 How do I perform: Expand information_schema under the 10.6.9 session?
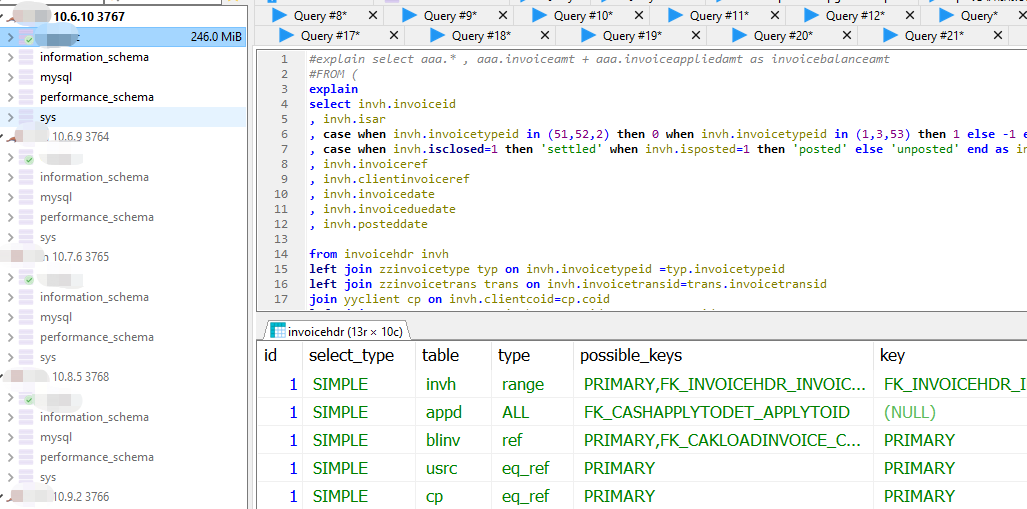(x=10, y=177)
